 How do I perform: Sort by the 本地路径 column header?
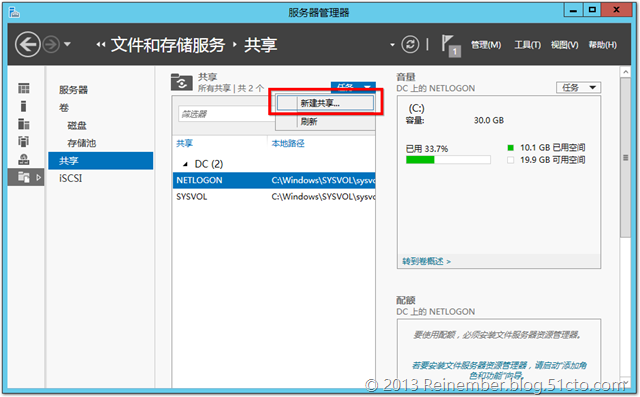click(288, 143)
